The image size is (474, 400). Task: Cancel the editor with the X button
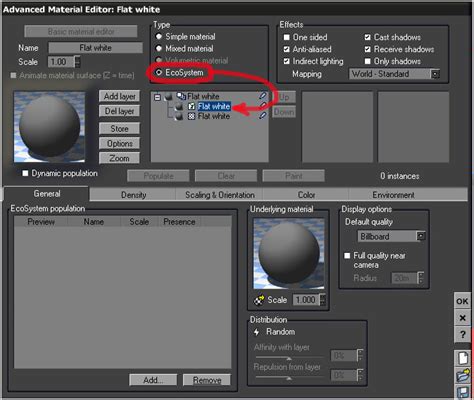(462, 318)
